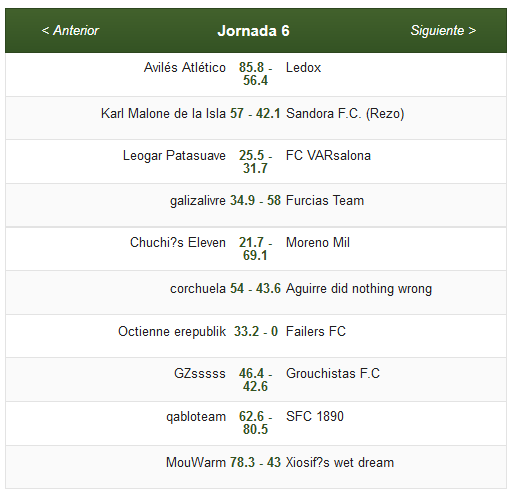The height and width of the screenshot is (495, 511).
Task: Open Moreno Mil team
Action: click(318, 242)
